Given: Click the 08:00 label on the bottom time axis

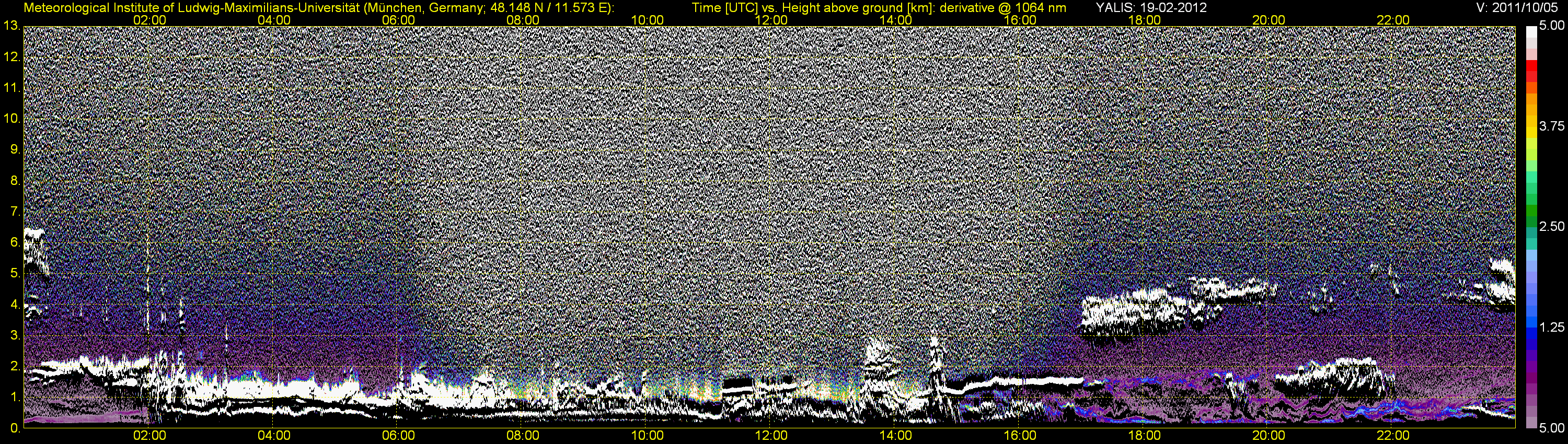Looking at the screenshot, I should [x=523, y=436].
